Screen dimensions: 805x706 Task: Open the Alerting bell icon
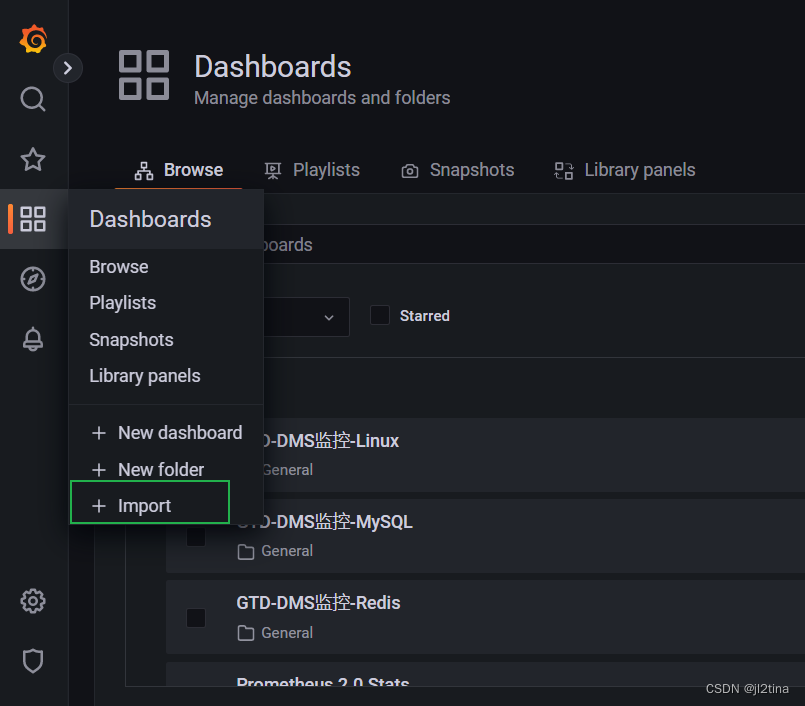tap(33, 340)
